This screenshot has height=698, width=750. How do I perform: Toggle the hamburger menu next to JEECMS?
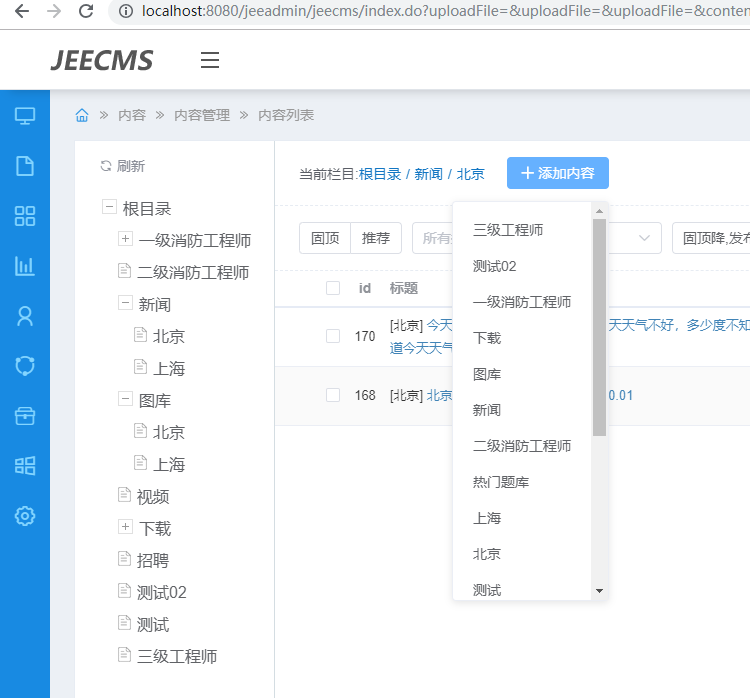pyautogui.click(x=210, y=60)
